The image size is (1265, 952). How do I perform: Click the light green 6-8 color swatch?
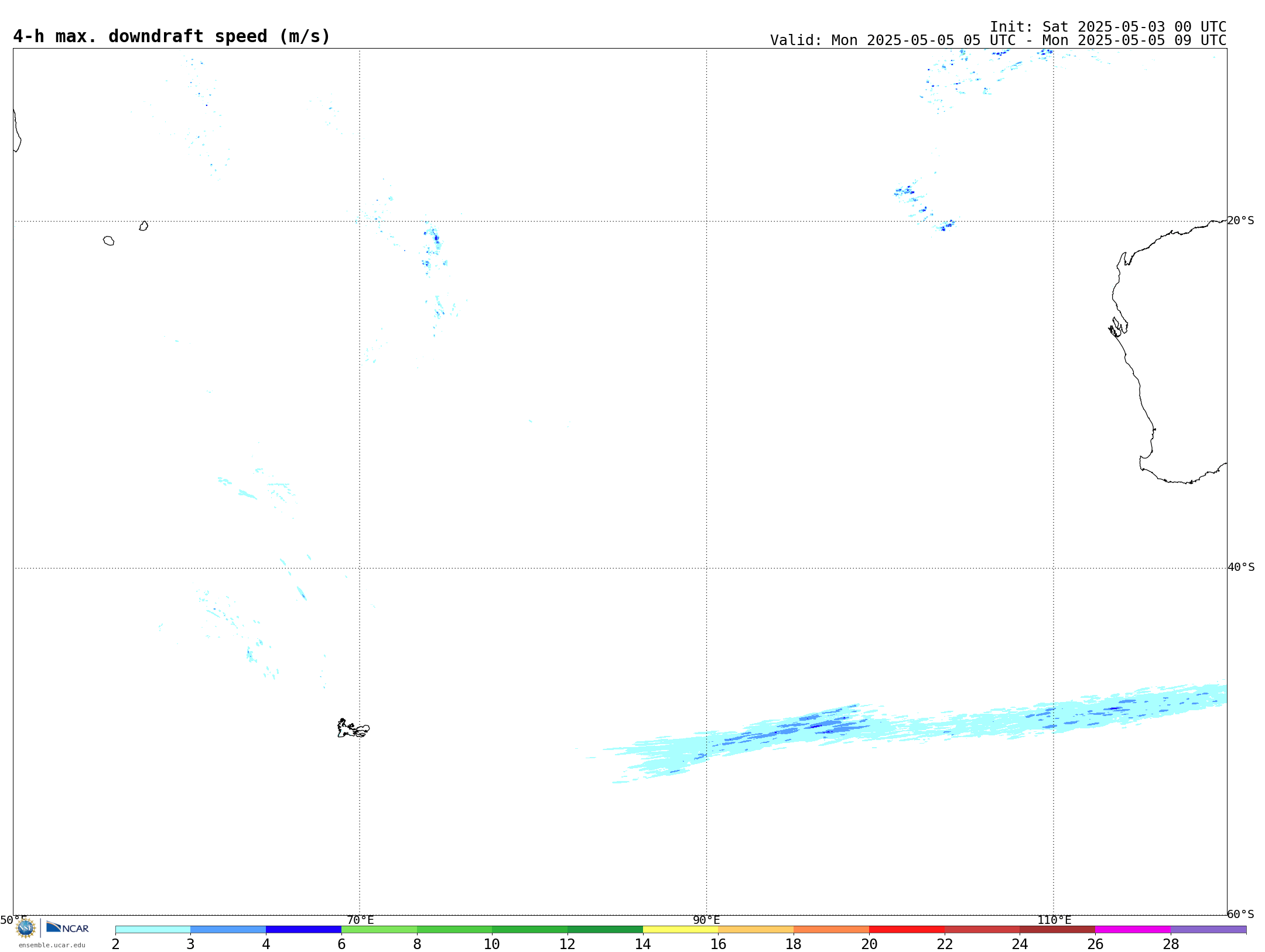tap(379, 929)
